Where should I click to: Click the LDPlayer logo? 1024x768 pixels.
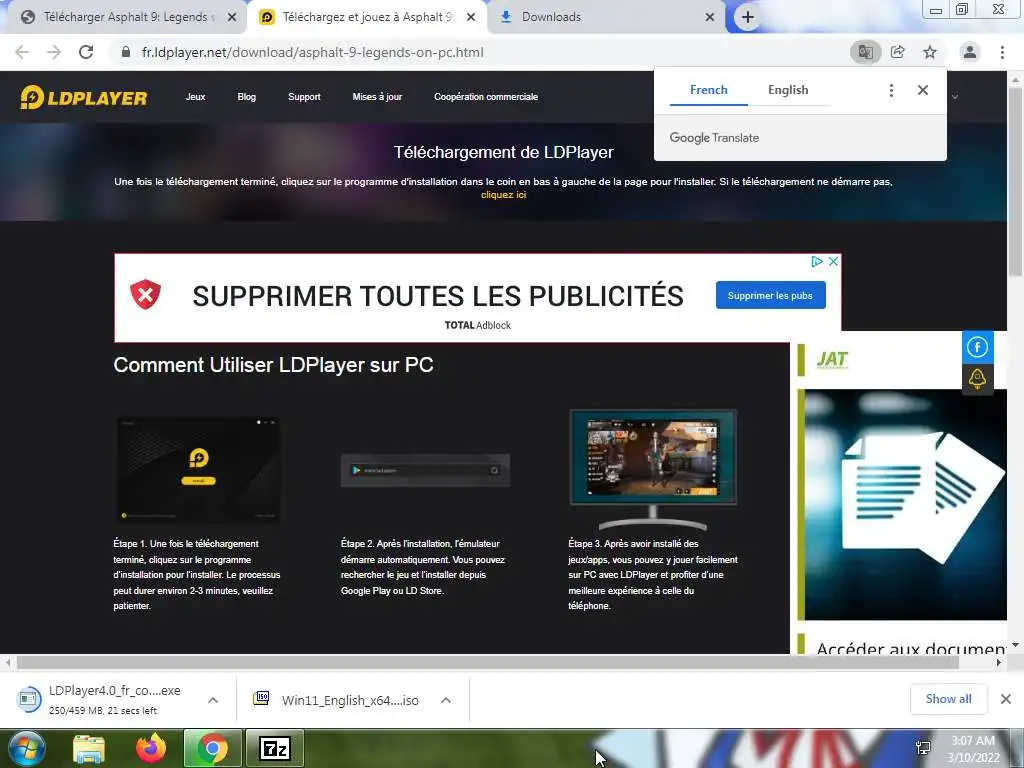84,97
